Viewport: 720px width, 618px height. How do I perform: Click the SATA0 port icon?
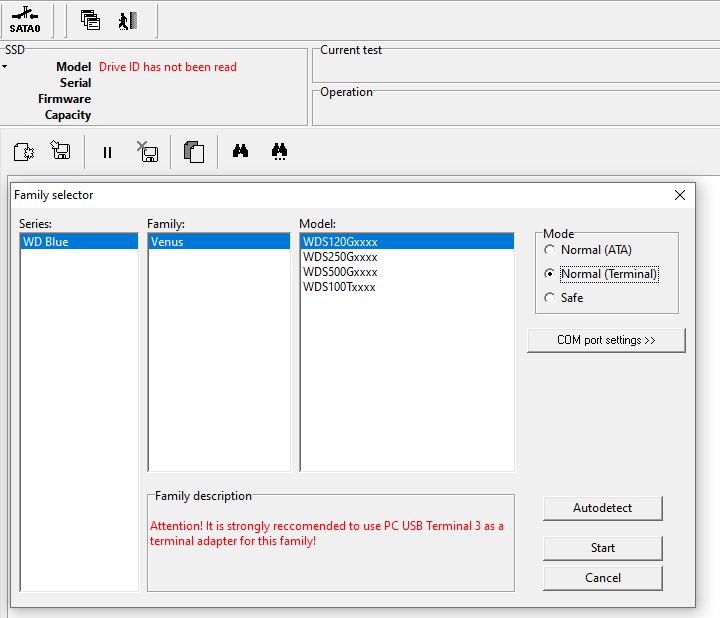[x=25, y=20]
